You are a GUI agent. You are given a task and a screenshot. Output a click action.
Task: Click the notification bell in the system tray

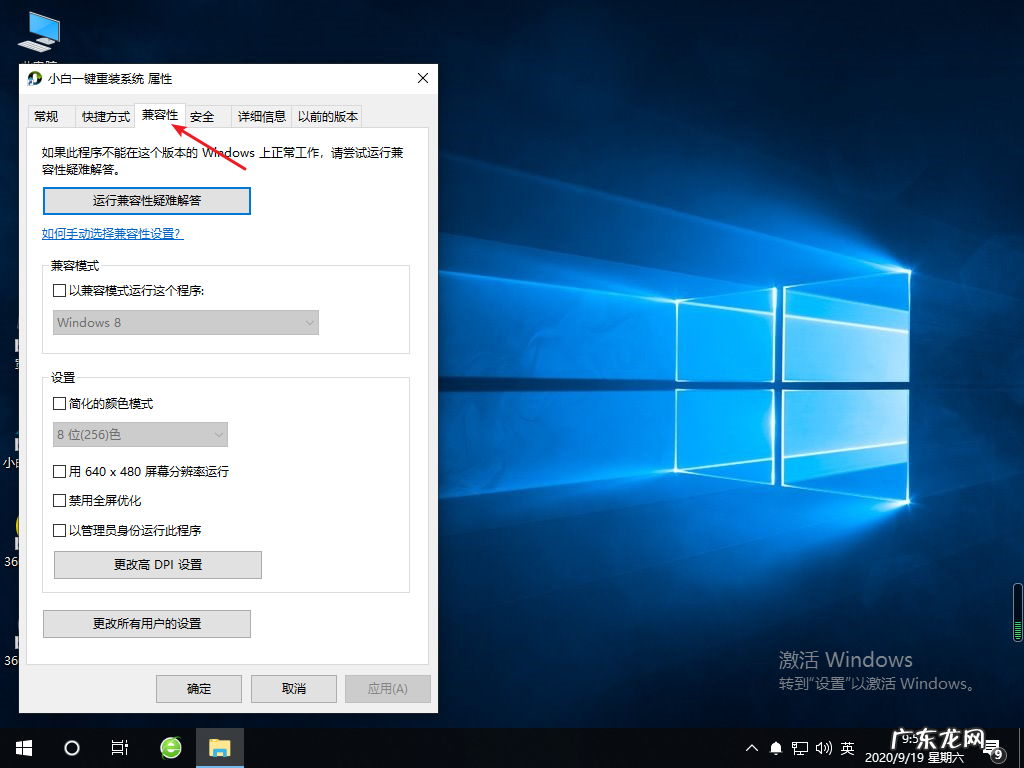click(775, 747)
